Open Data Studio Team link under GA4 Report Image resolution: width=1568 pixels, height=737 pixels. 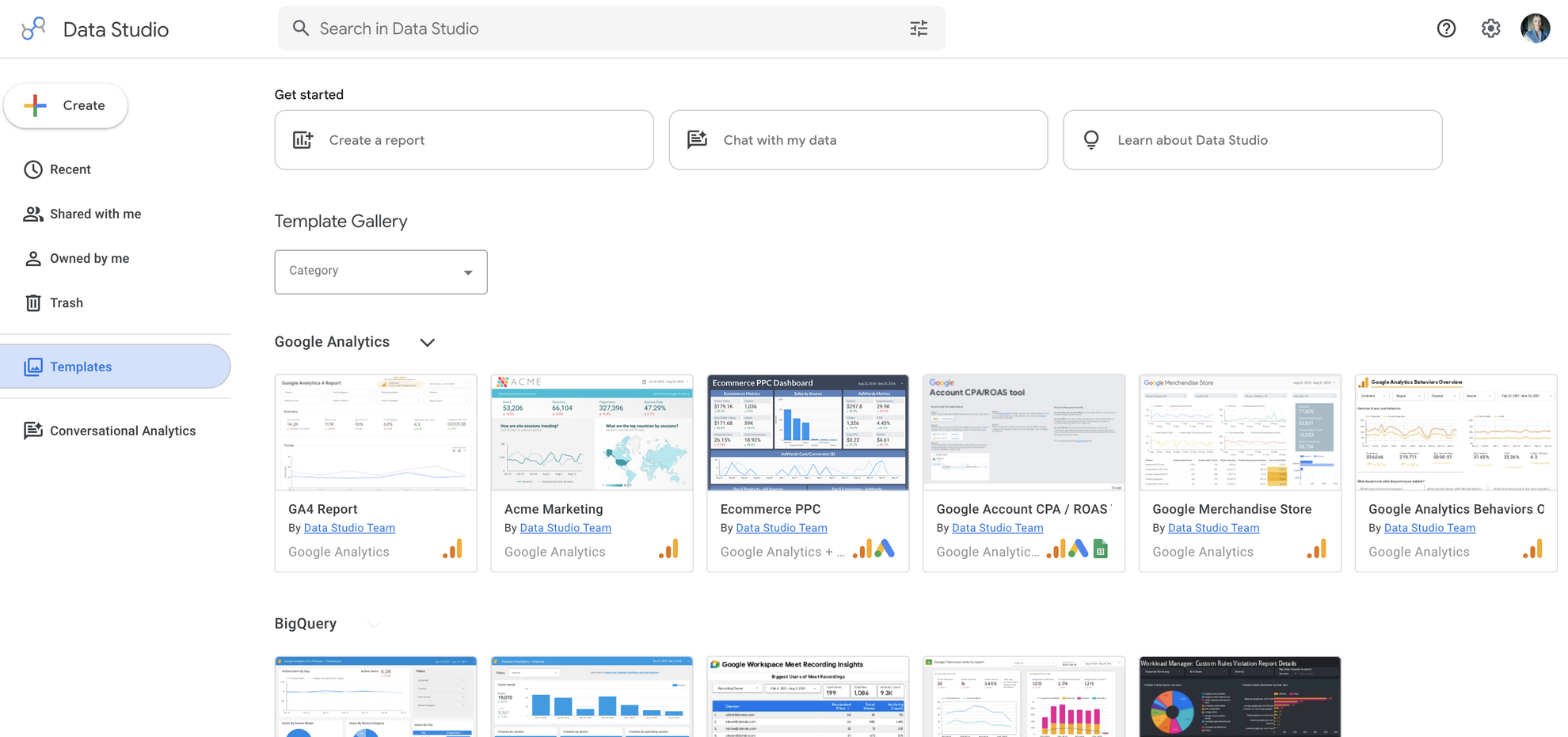[349, 528]
